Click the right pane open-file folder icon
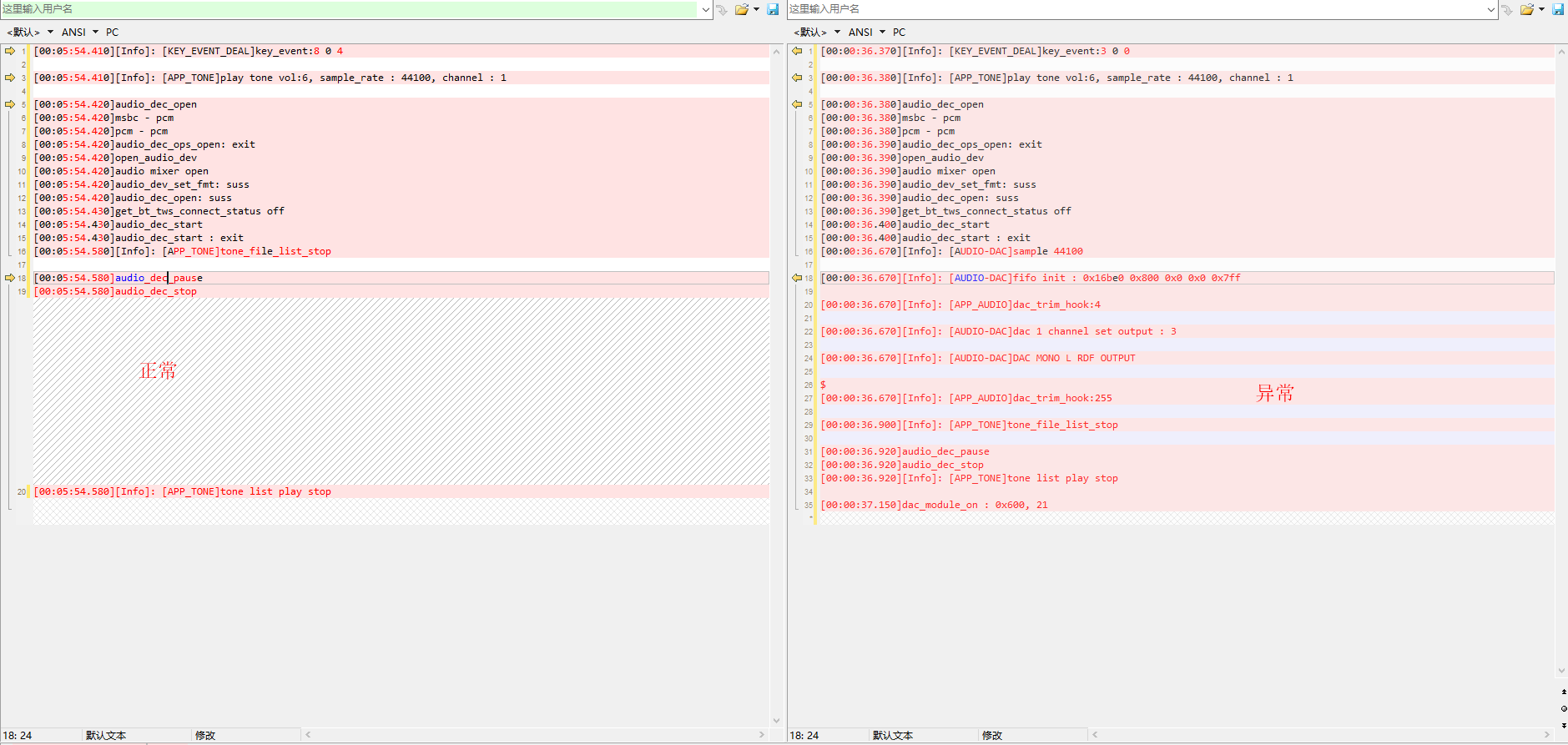 pos(1526,9)
